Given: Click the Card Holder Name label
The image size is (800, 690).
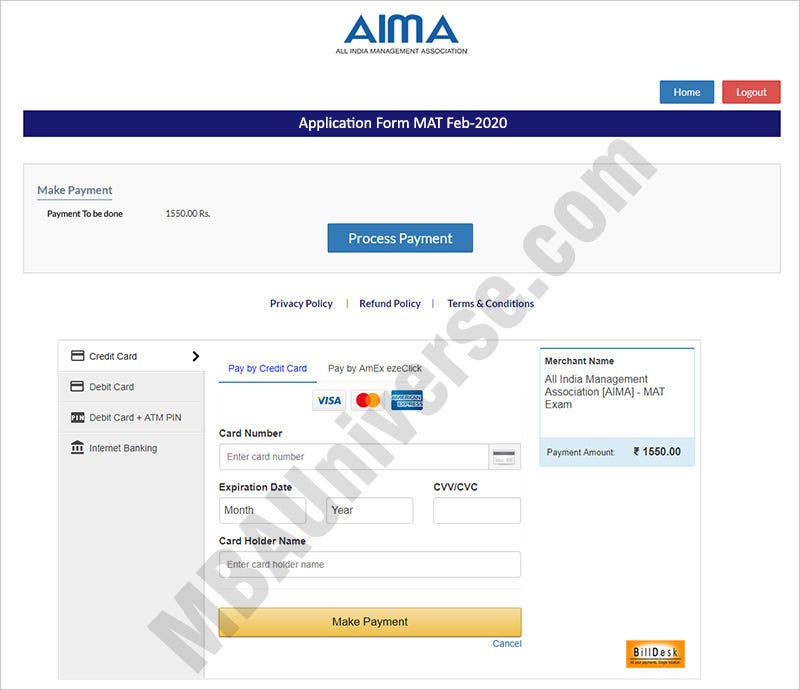Looking at the screenshot, I should pos(262,540).
